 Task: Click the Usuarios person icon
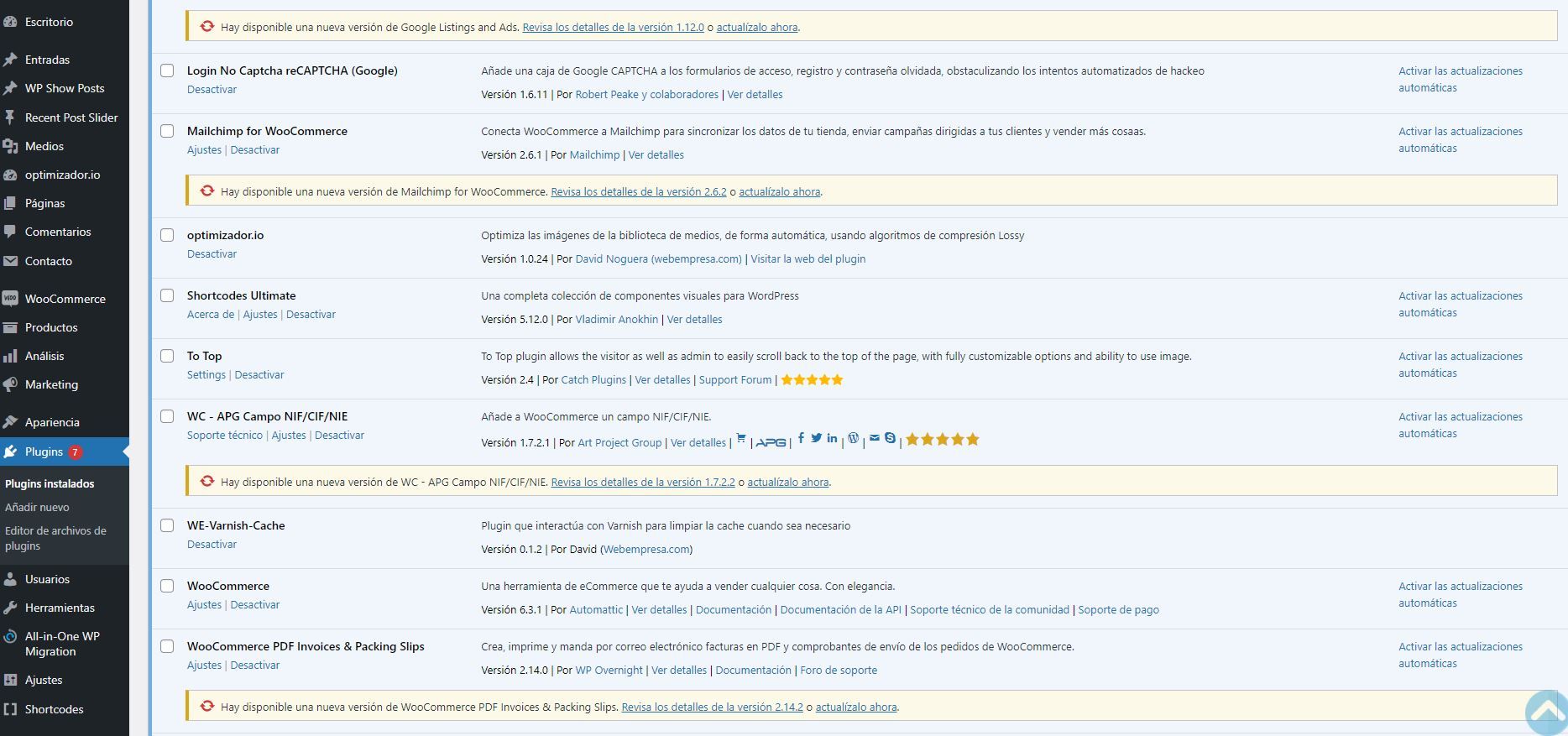click(10, 579)
